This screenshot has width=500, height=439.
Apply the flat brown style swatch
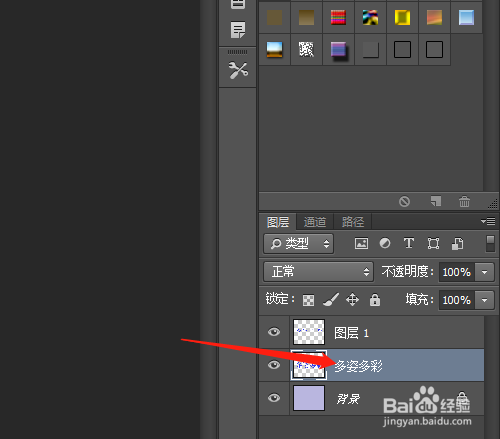click(x=274, y=17)
